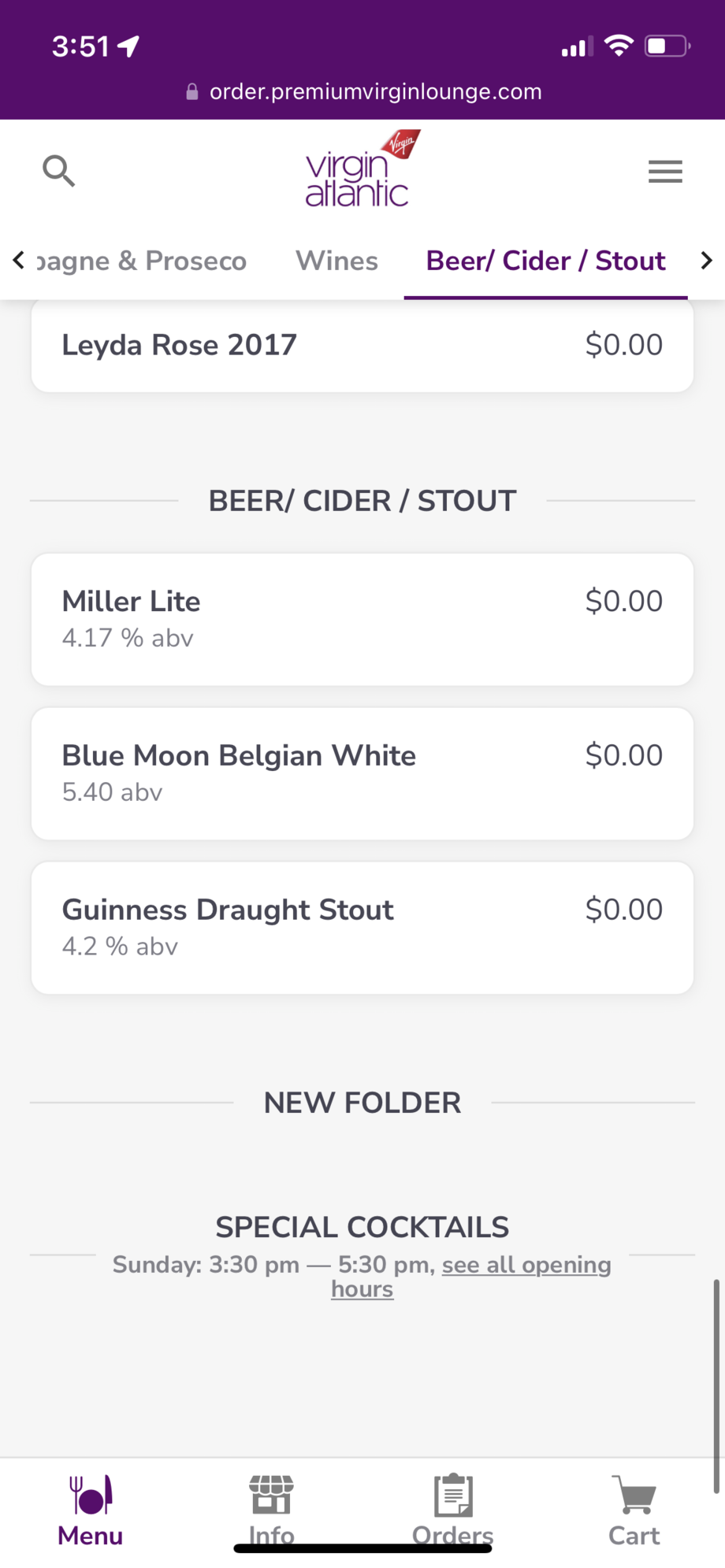The height and width of the screenshot is (1568, 725).
Task: Tap the lock icon beside the URL
Action: click(191, 92)
